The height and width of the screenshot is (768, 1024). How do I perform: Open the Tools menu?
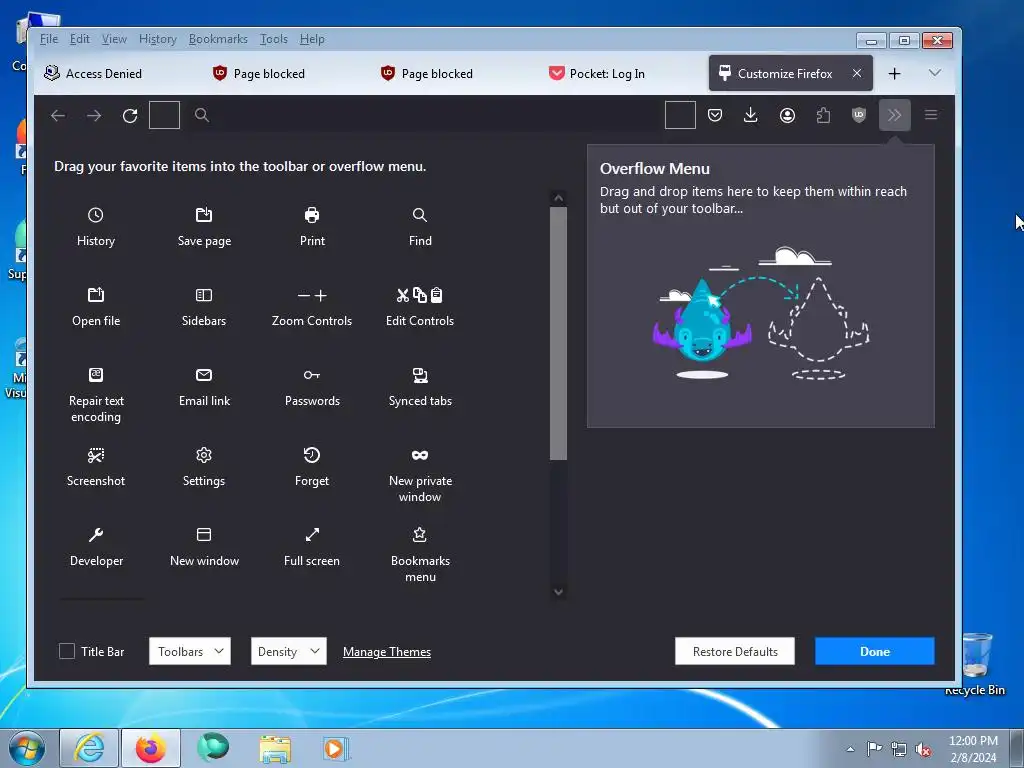point(274,39)
